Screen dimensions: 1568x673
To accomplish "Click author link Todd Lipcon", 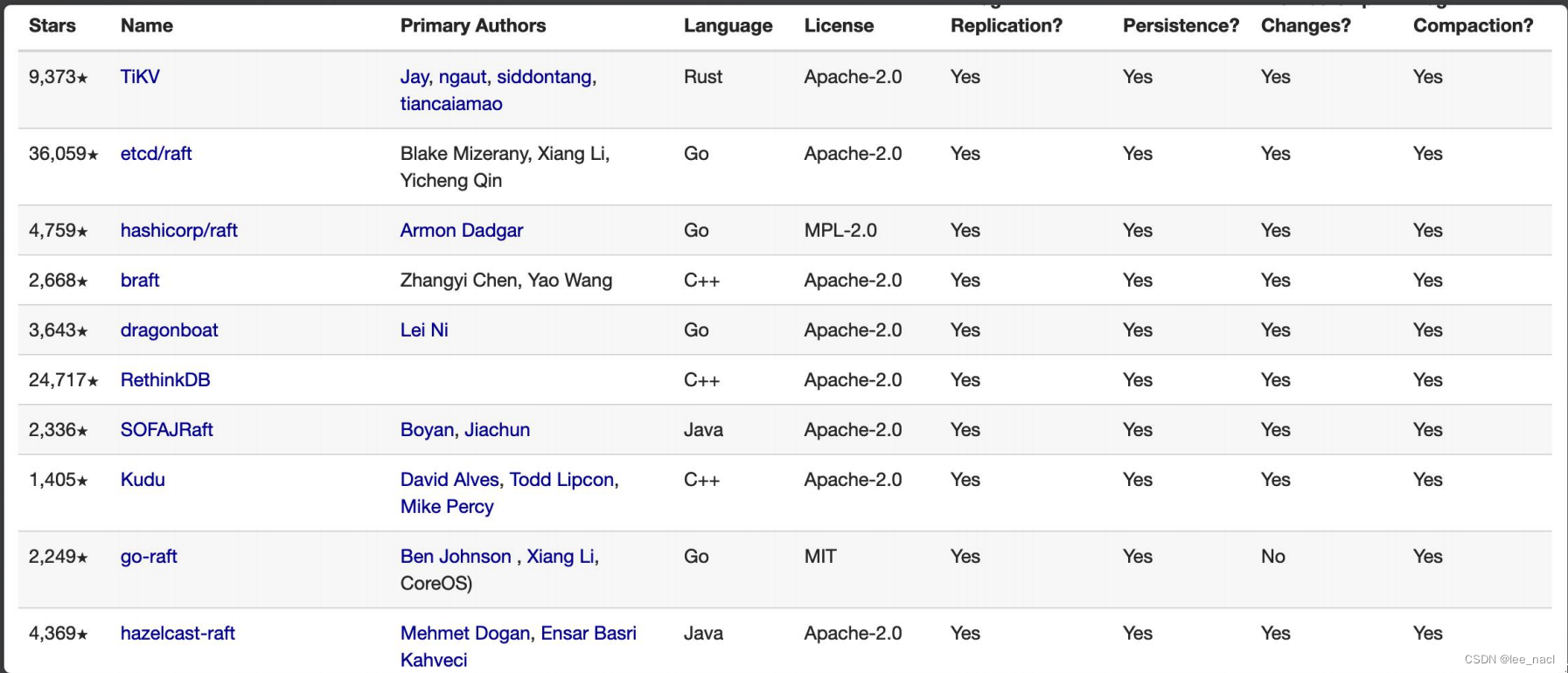I will tap(561, 480).
